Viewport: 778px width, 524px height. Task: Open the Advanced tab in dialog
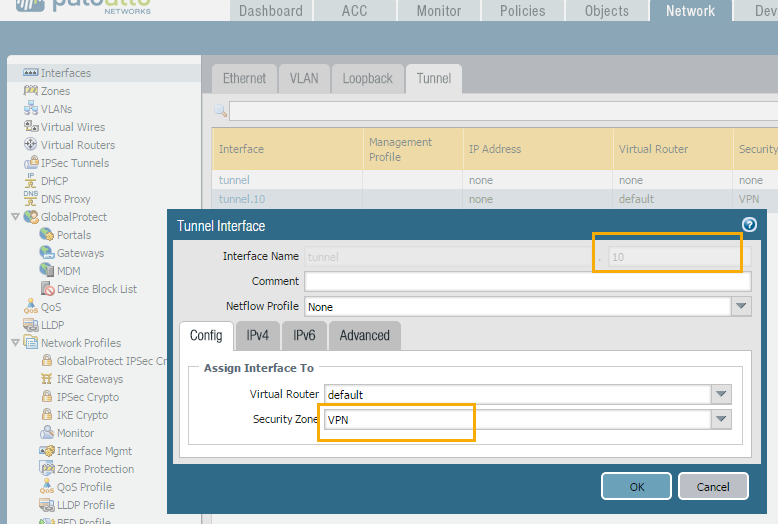point(364,336)
